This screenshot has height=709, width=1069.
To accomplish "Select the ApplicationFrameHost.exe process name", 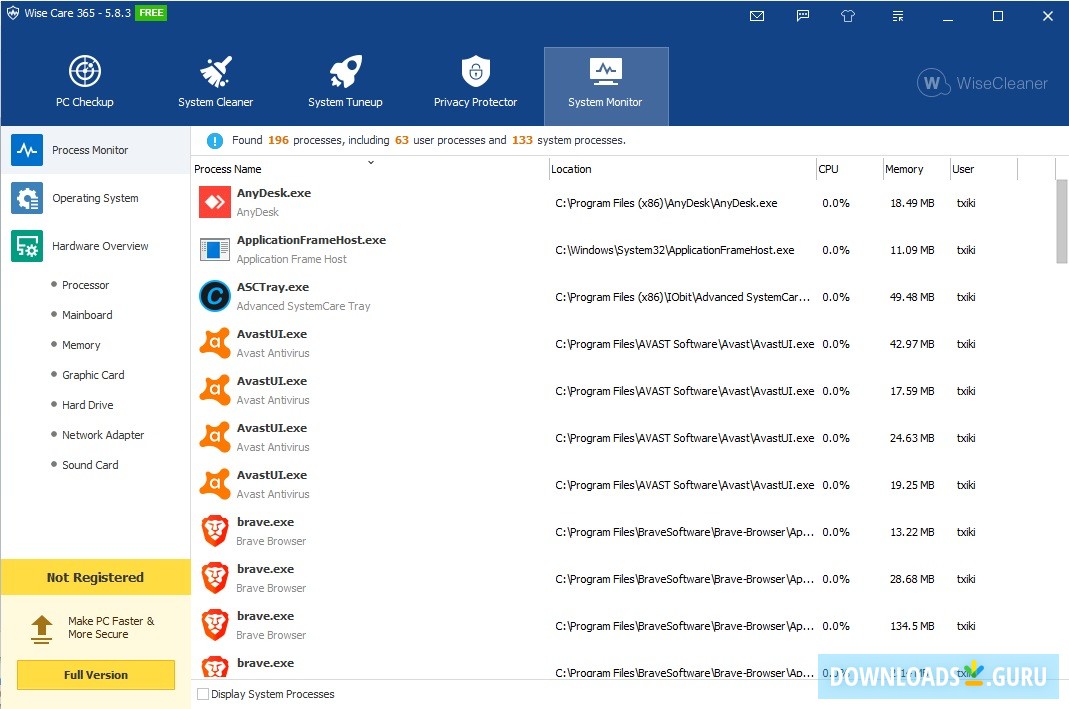I will [x=312, y=240].
